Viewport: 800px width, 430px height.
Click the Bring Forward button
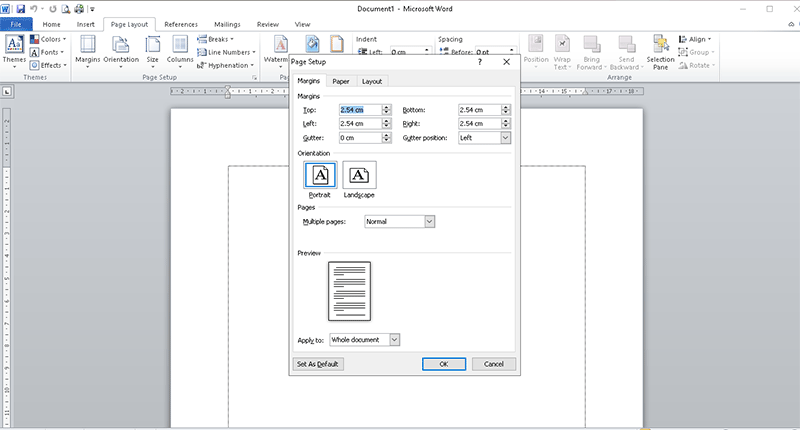(591, 52)
